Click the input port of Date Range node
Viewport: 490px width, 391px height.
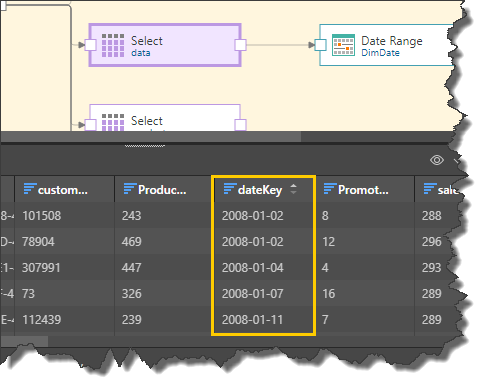[320, 45]
